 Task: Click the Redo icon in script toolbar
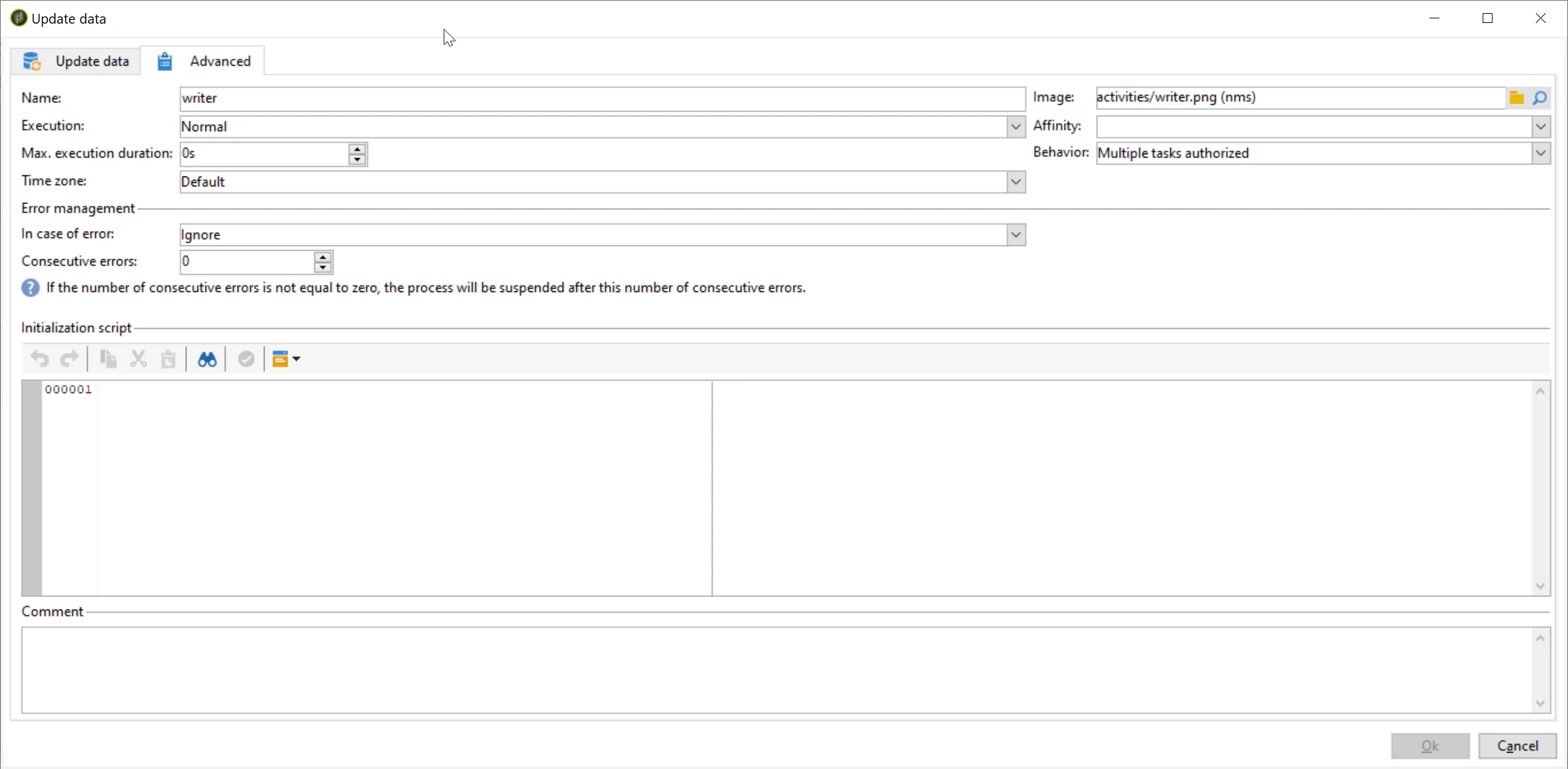coord(70,359)
